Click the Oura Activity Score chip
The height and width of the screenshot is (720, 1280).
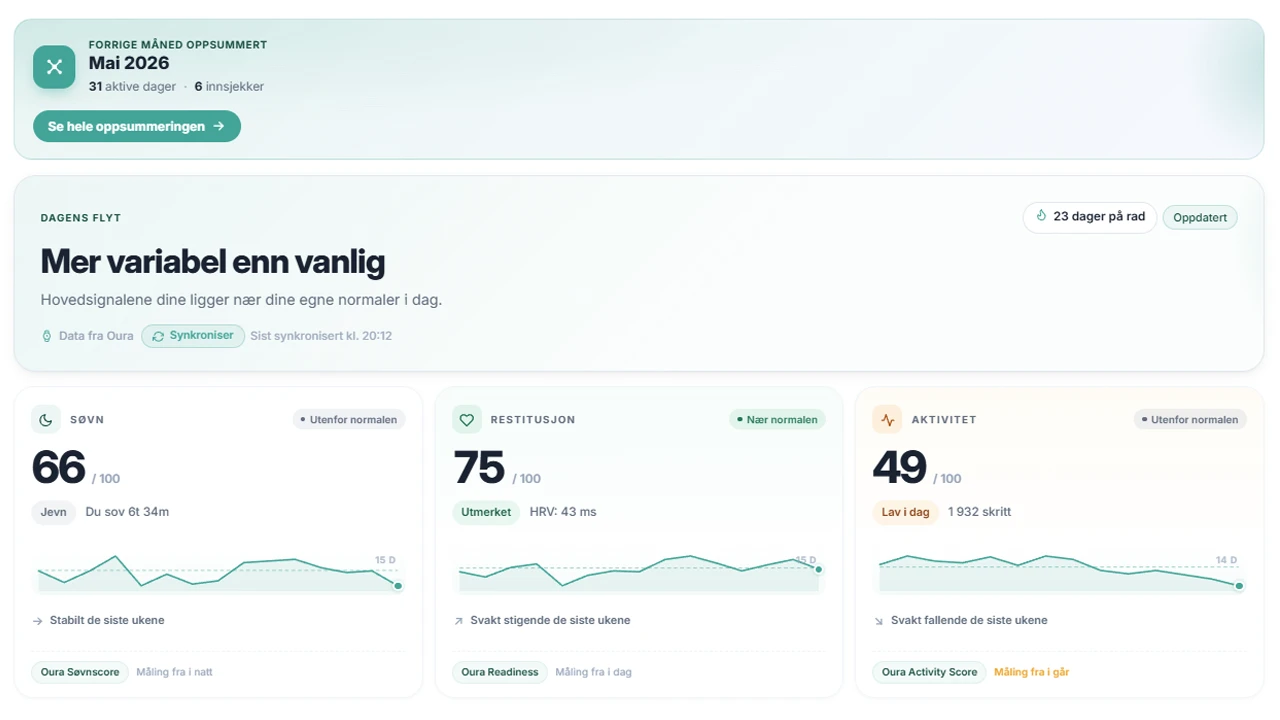pos(929,672)
